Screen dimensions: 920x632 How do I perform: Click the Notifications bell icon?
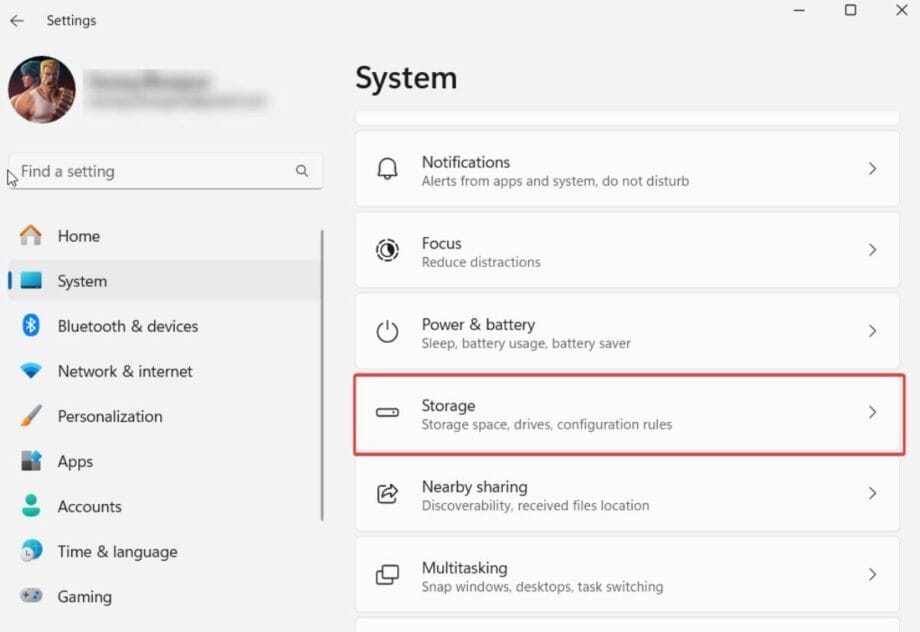coord(387,168)
